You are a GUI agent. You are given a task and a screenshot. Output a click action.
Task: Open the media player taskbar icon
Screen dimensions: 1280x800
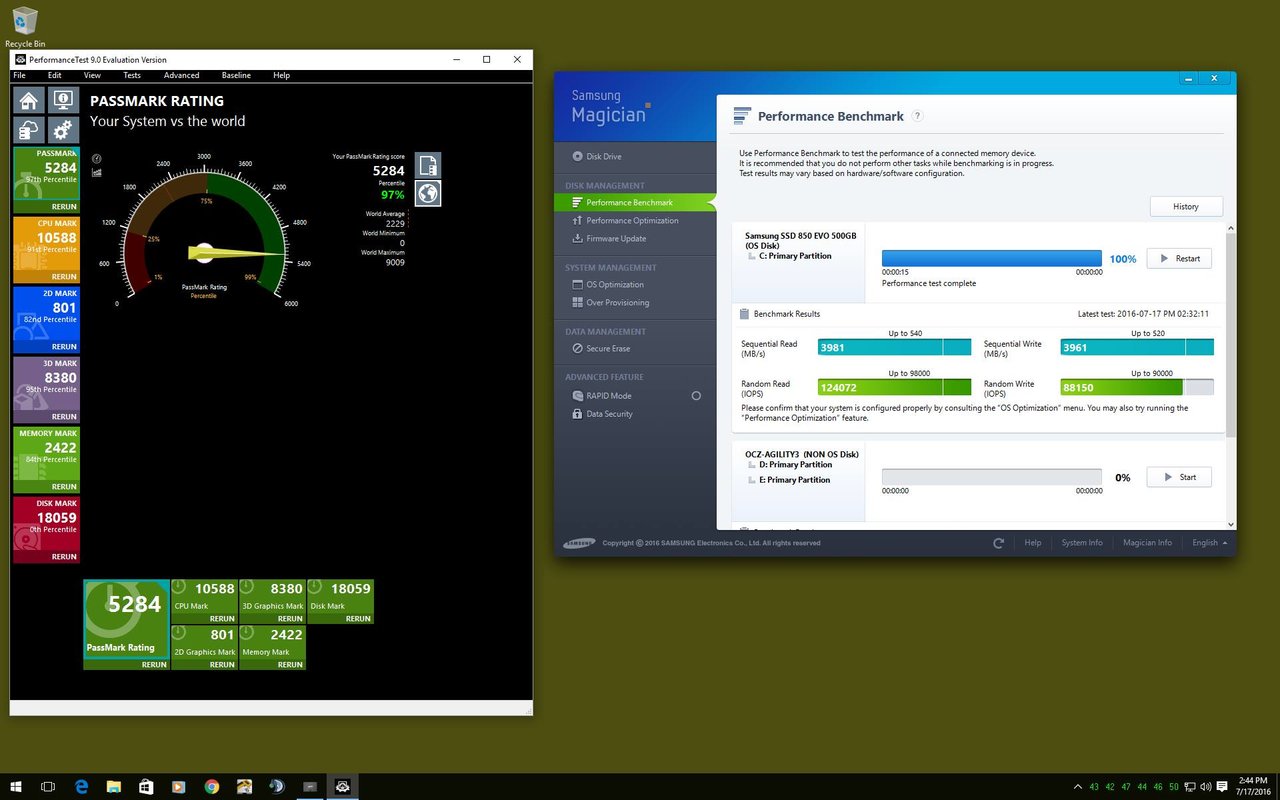point(179,787)
